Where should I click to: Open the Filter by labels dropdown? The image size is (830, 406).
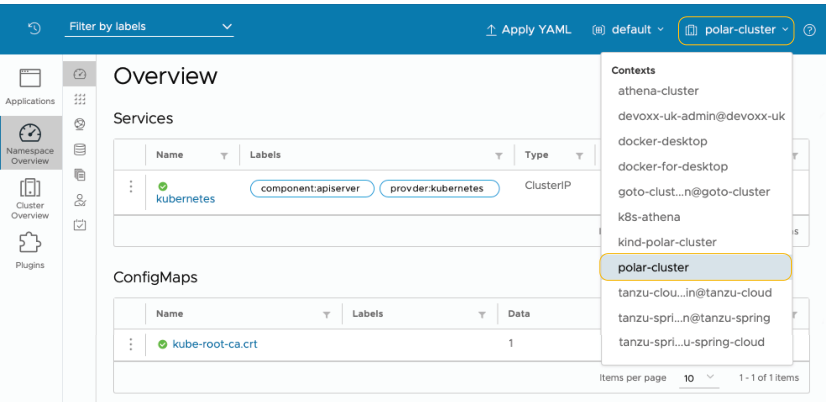(x=149, y=27)
